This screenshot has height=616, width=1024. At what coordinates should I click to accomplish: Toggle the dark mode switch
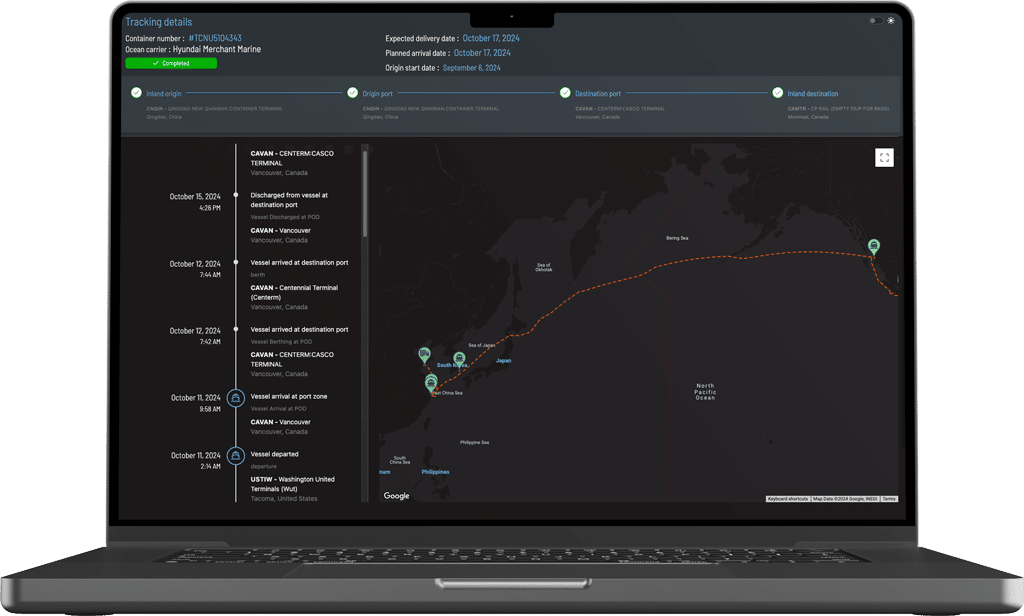click(876, 20)
